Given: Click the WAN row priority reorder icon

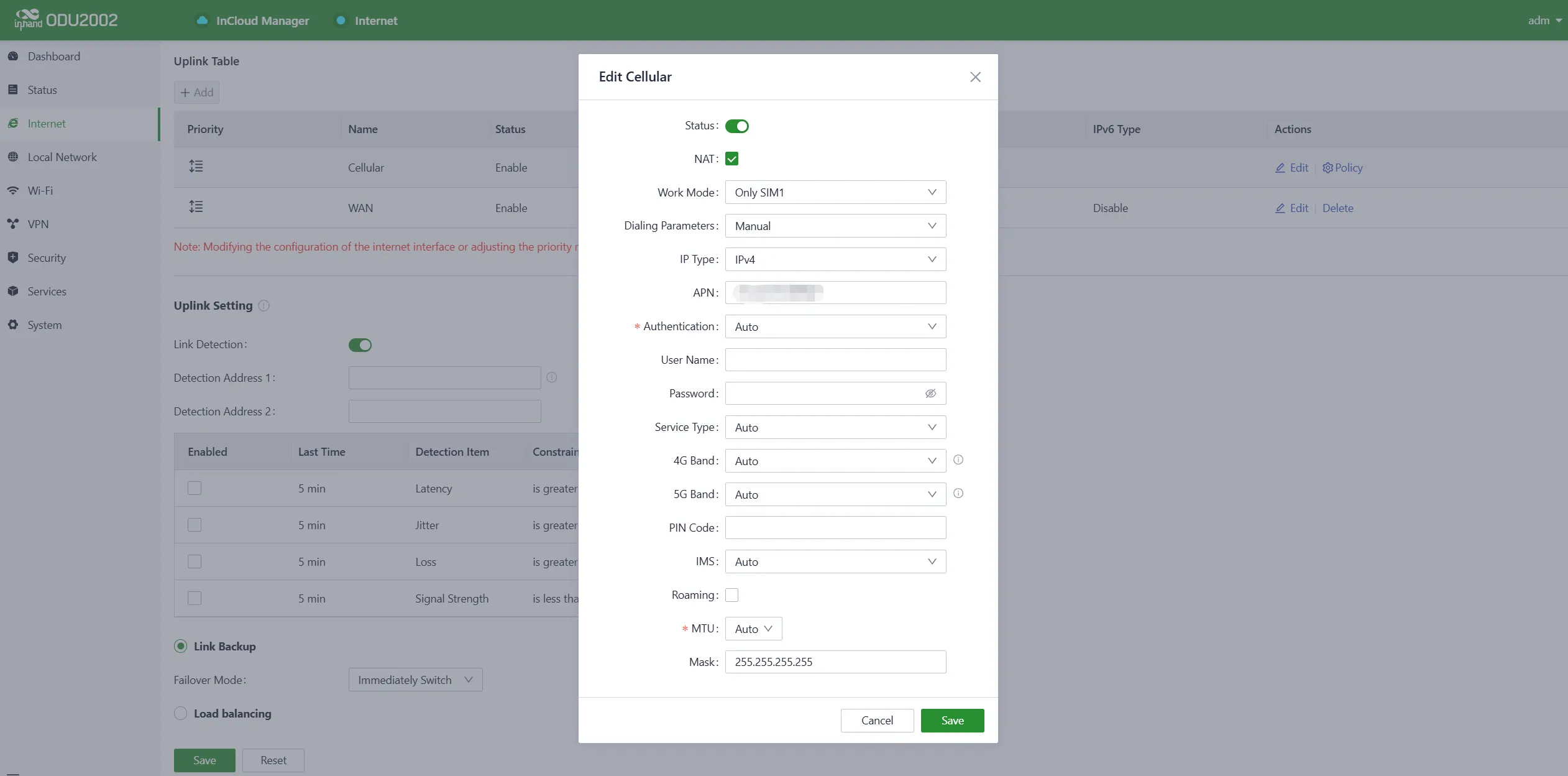Looking at the screenshot, I should coord(196,207).
